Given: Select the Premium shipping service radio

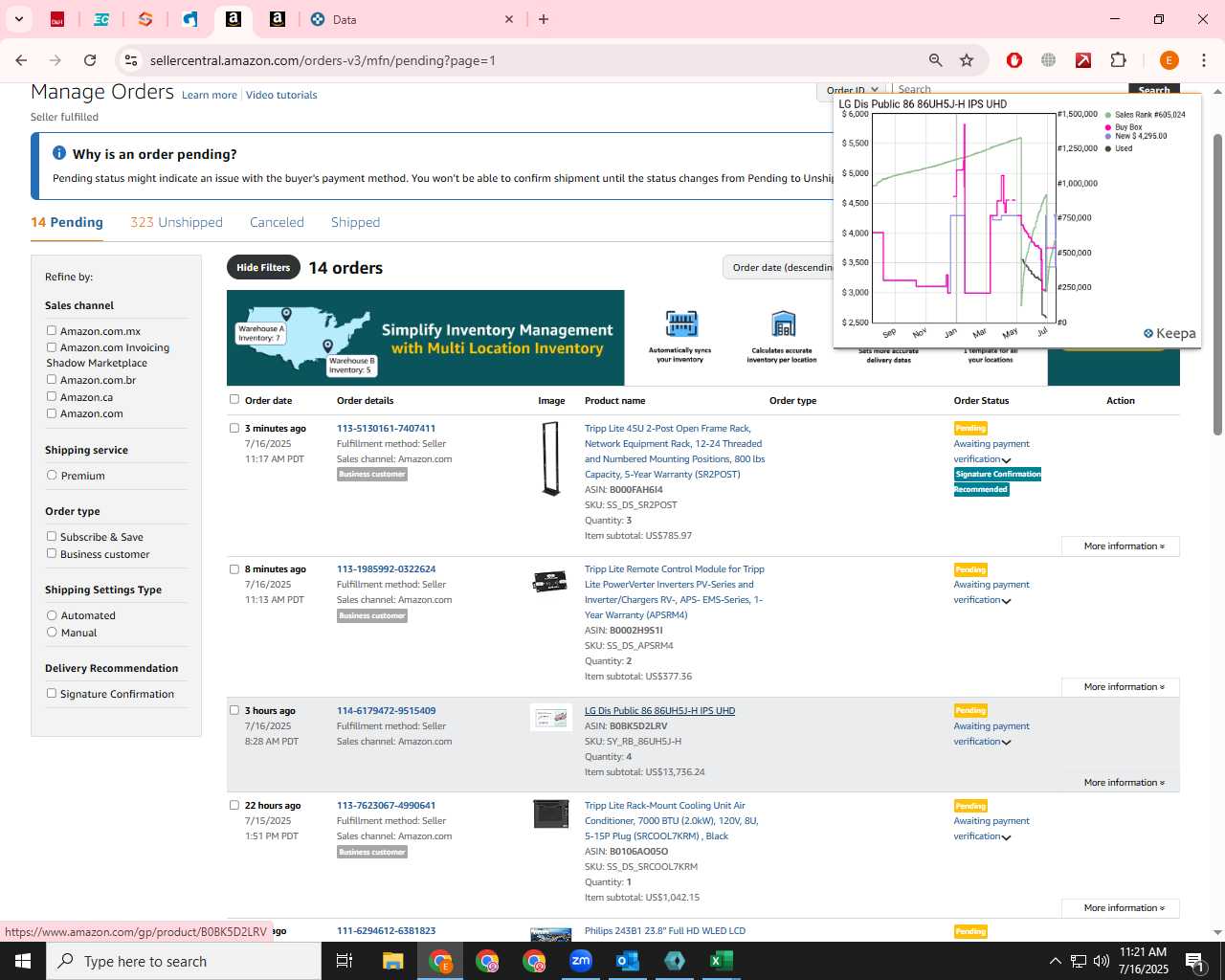Looking at the screenshot, I should [52, 476].
